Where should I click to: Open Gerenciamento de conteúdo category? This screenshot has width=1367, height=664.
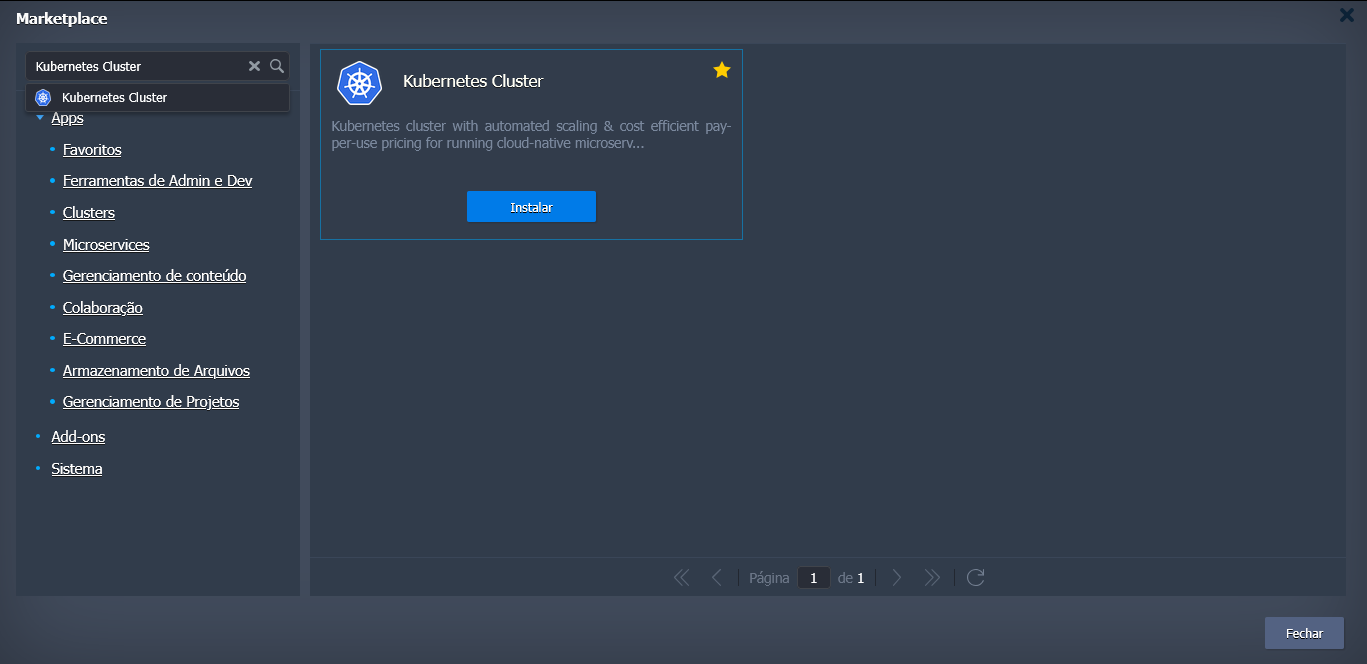pyautogui.click(x=154, y=276)
